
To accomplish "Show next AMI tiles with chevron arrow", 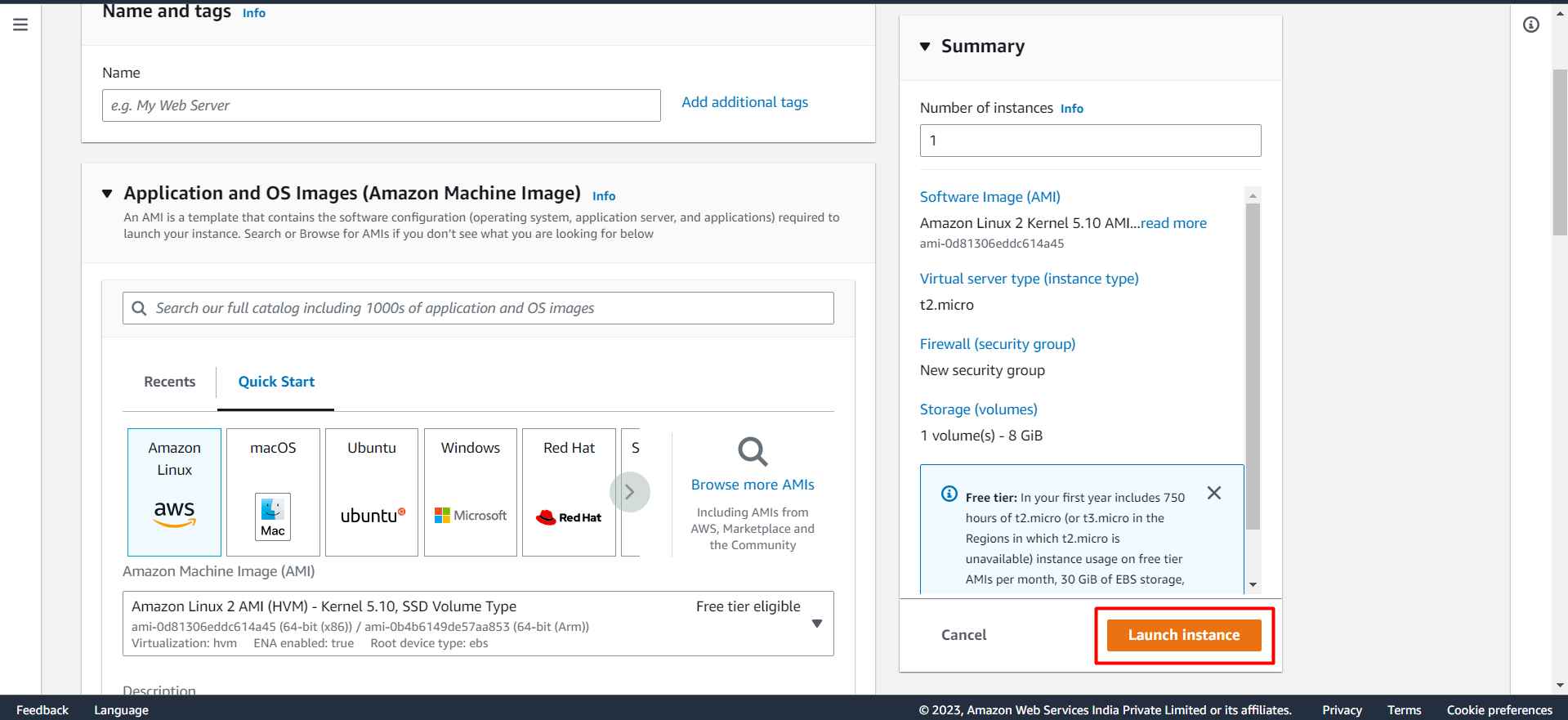I will point(630,492).
